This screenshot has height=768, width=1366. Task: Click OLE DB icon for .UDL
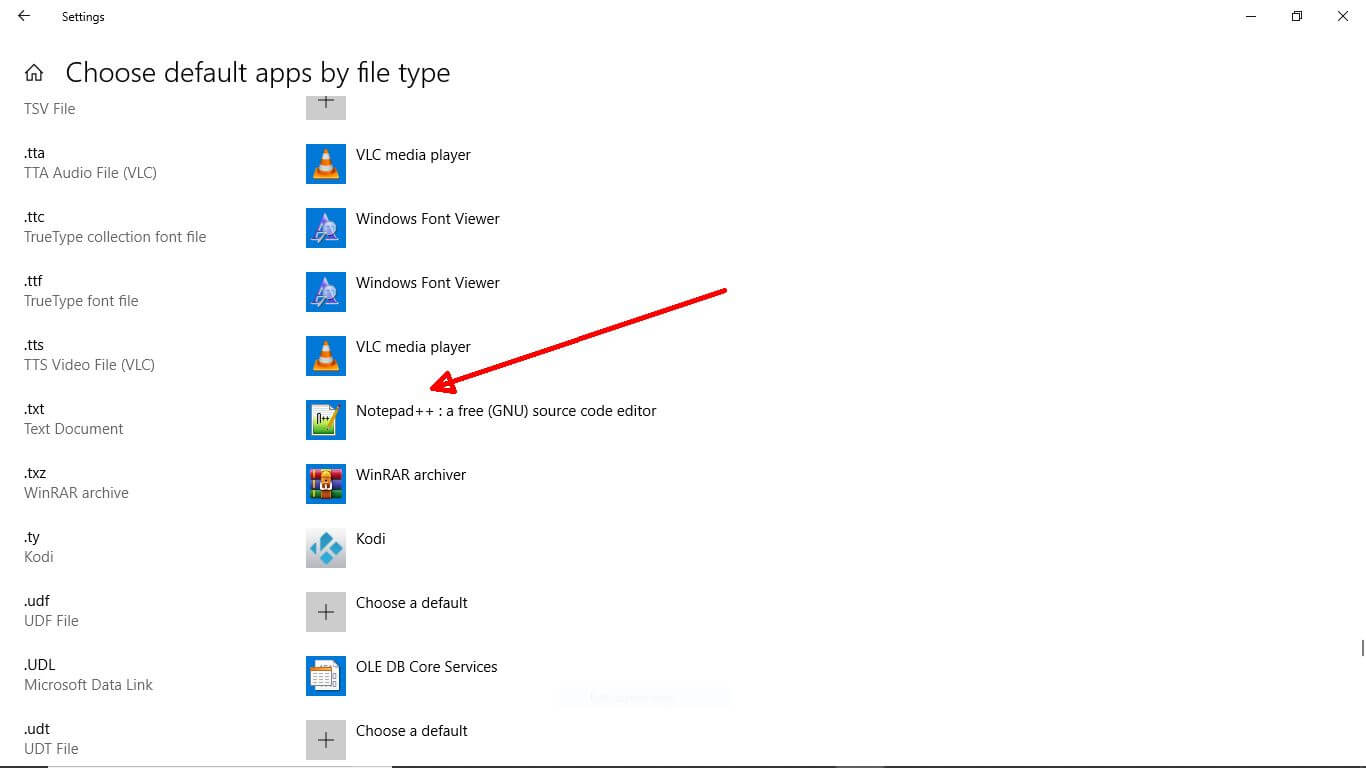[326, 676]
